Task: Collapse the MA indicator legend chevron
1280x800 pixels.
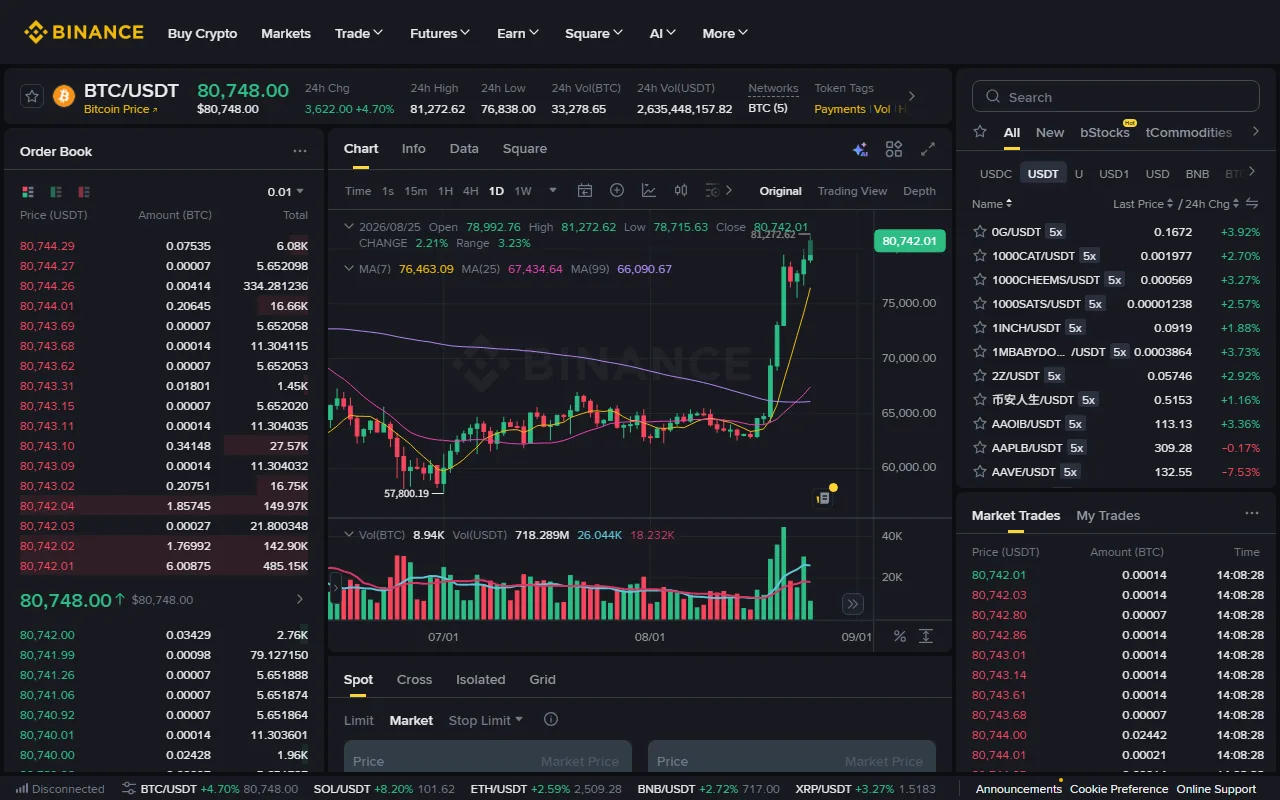Action: click(348, 269)
